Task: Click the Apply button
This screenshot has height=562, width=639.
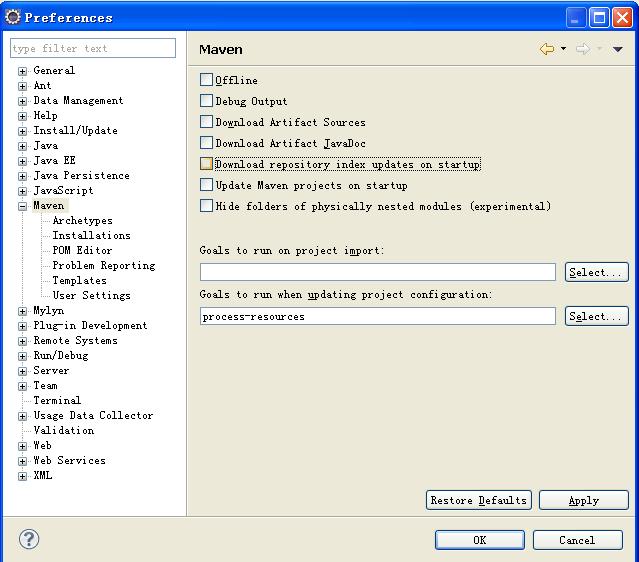Action: (x=584, y=500)
